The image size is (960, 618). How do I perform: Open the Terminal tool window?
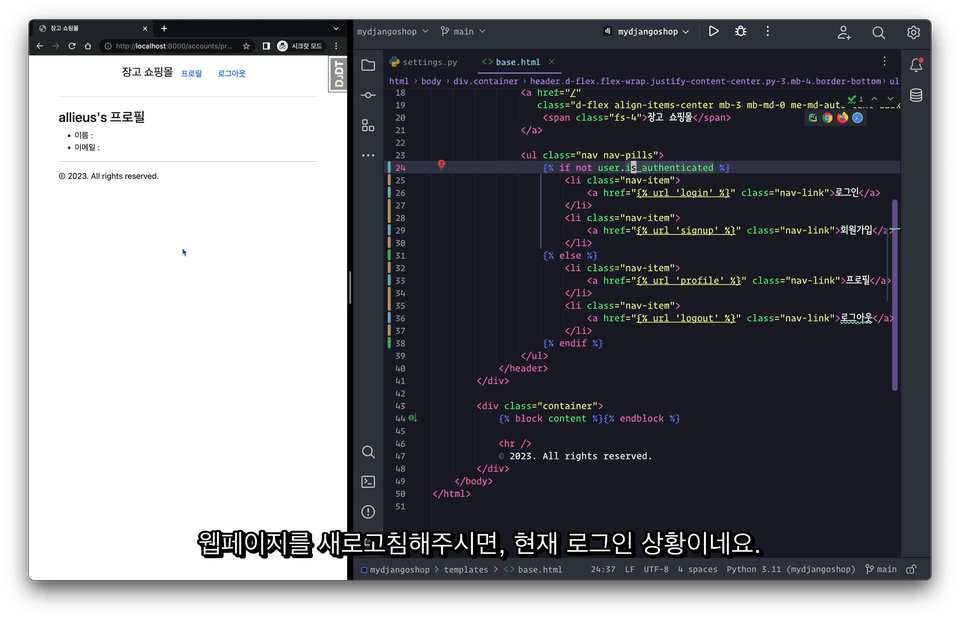tap(368, 481)
